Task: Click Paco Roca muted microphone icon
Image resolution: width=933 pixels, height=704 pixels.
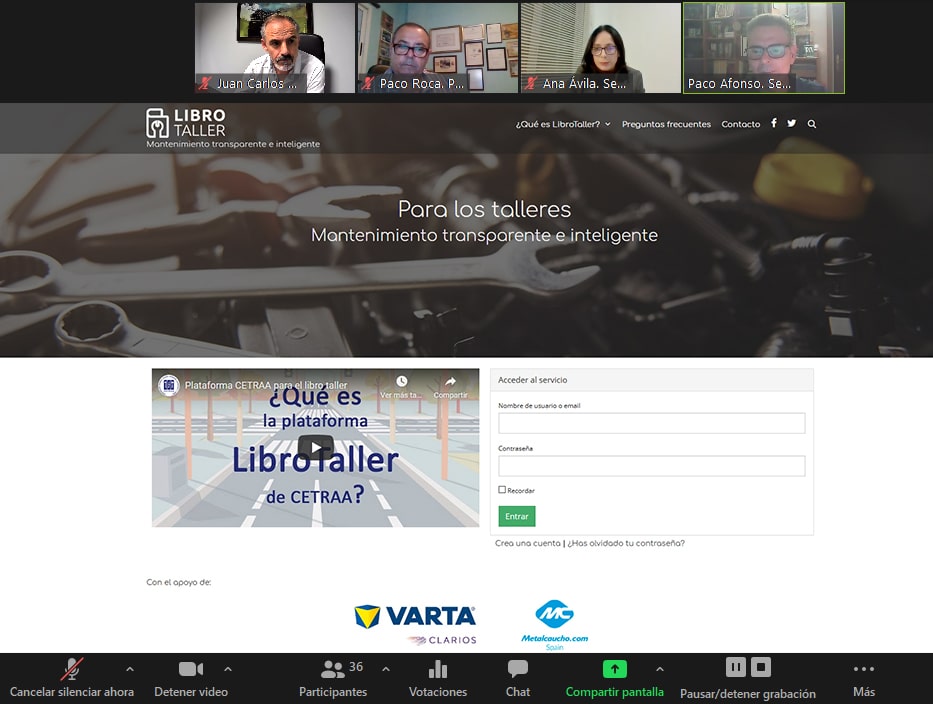Action: tap(368, 83)
